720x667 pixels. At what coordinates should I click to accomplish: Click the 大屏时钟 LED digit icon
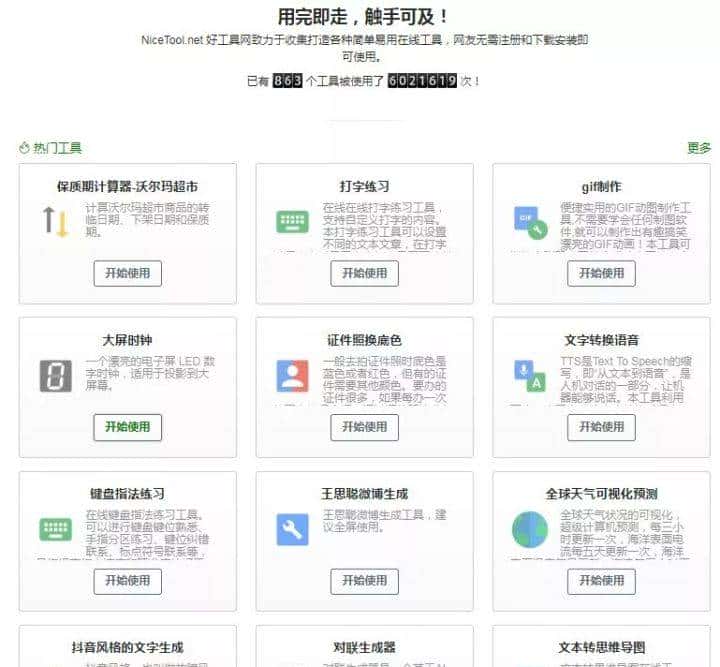(x=56, y=376)
